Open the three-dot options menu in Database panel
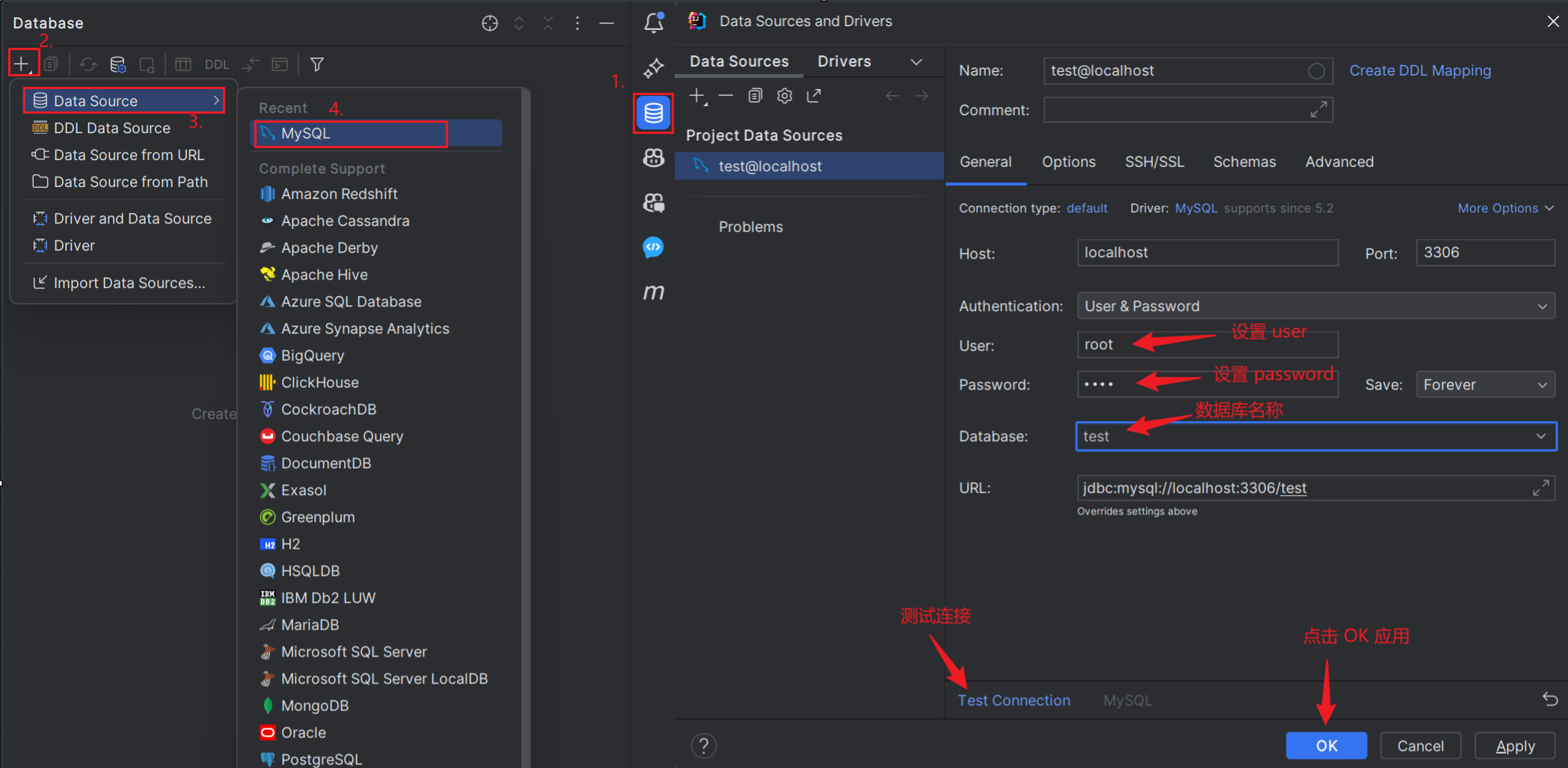This screenshot has height=768, width=1568. [577, 23]
